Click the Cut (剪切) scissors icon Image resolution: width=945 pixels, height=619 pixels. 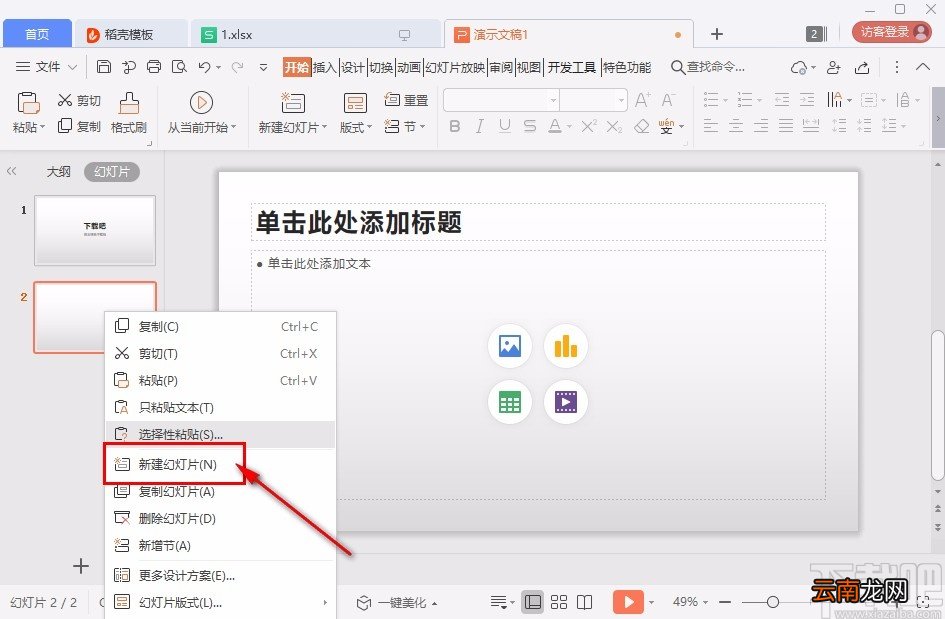click(x=64, y=100)
